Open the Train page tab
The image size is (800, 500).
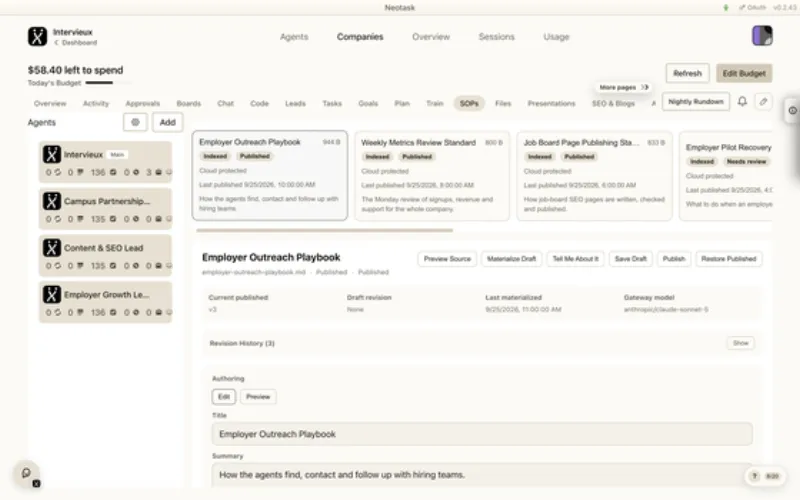[435, 103]
